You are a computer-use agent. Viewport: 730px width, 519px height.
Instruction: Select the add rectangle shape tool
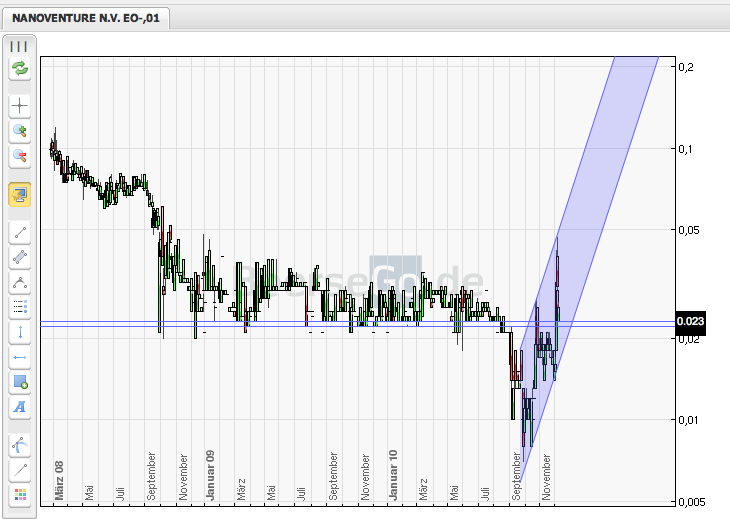click(20, 382)
